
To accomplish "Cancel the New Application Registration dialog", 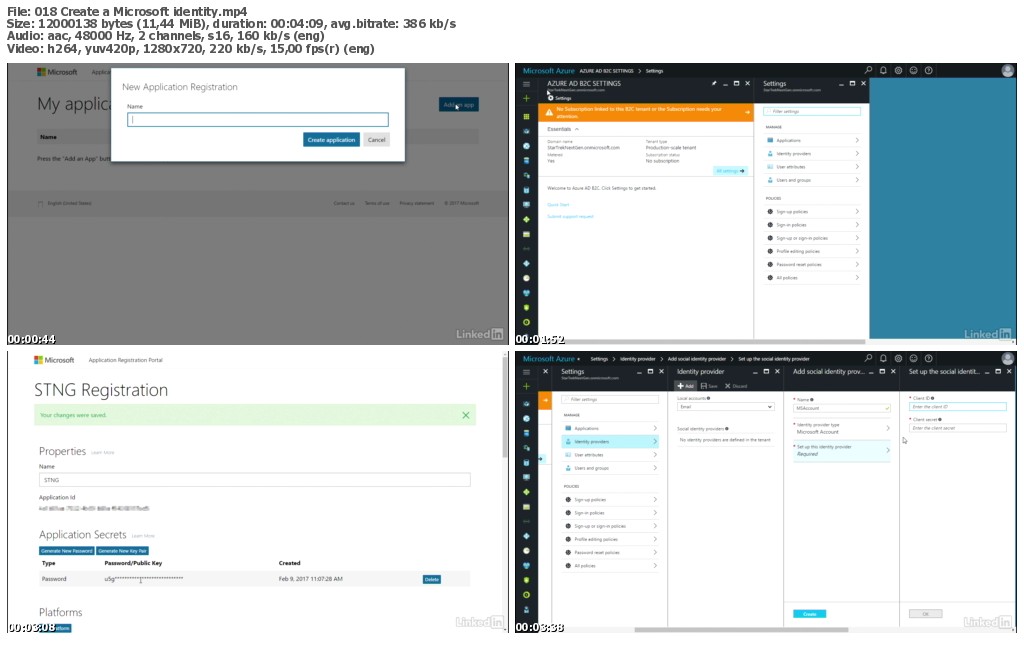I will (376, 140).
